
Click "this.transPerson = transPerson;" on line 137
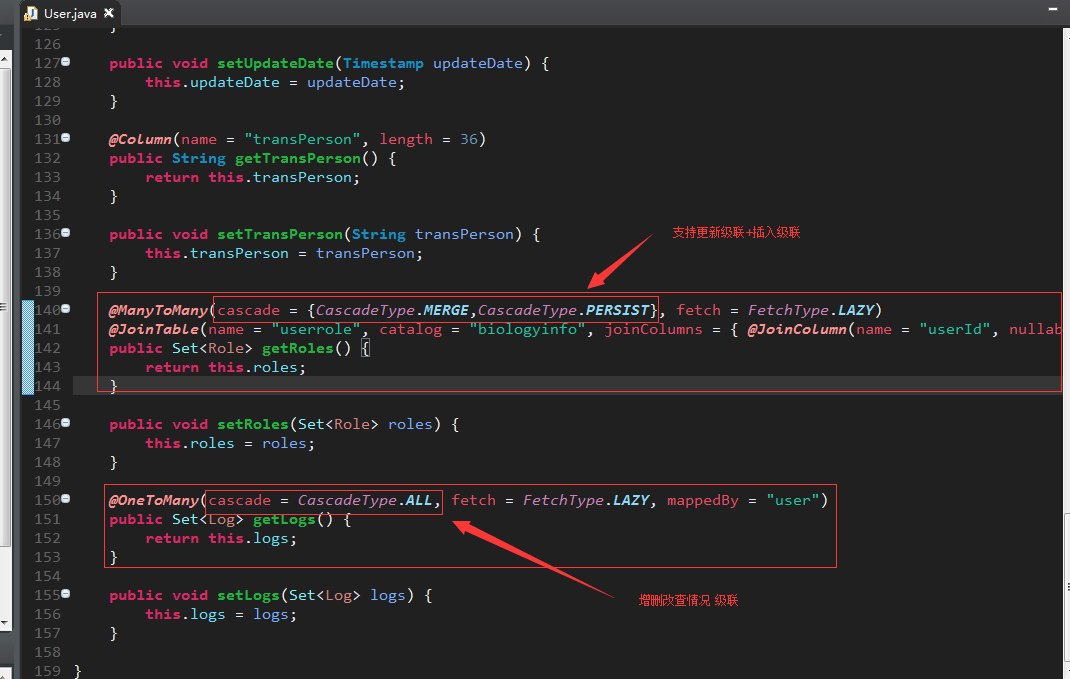tap(284, 254)
